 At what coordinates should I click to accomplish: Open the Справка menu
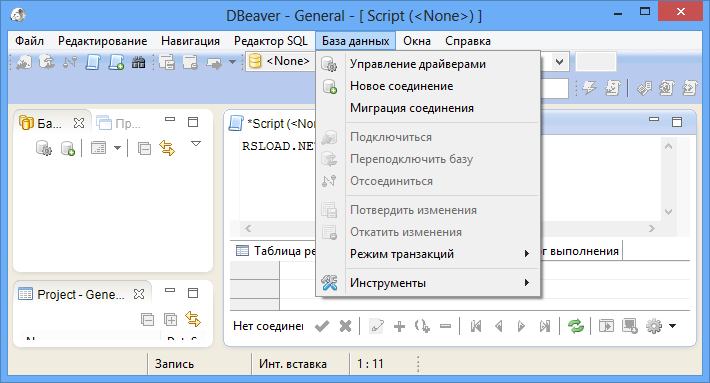pos(468,41)
